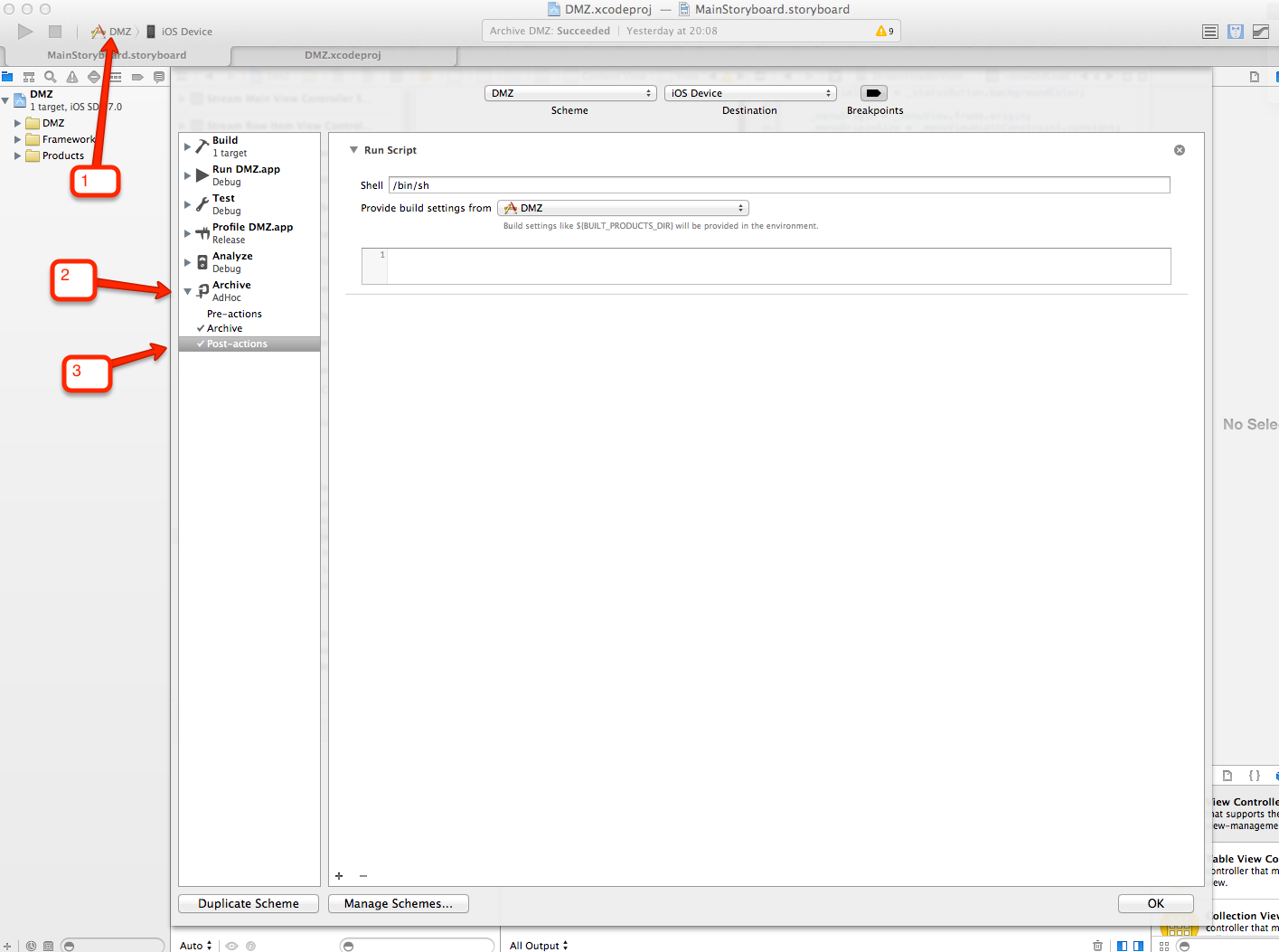1279x952 pixels.
Task: Add a new action with plus button
Action: [339, 876]
